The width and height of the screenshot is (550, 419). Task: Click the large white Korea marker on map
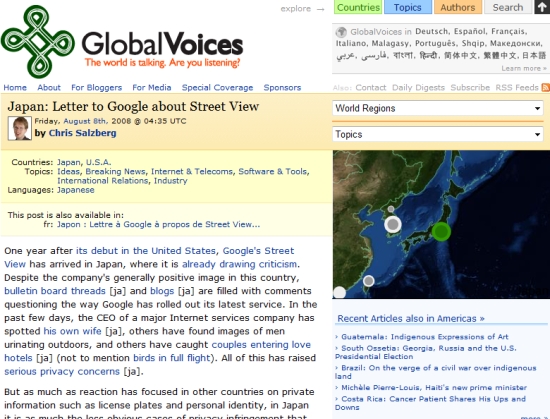pos(393,224)
